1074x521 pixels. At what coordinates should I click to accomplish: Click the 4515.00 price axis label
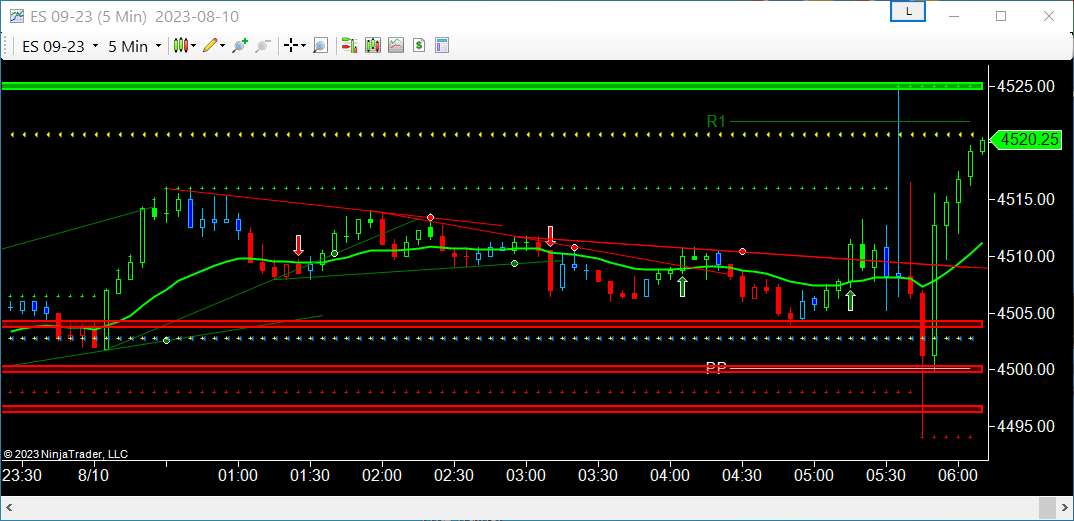pos(1025,199)
